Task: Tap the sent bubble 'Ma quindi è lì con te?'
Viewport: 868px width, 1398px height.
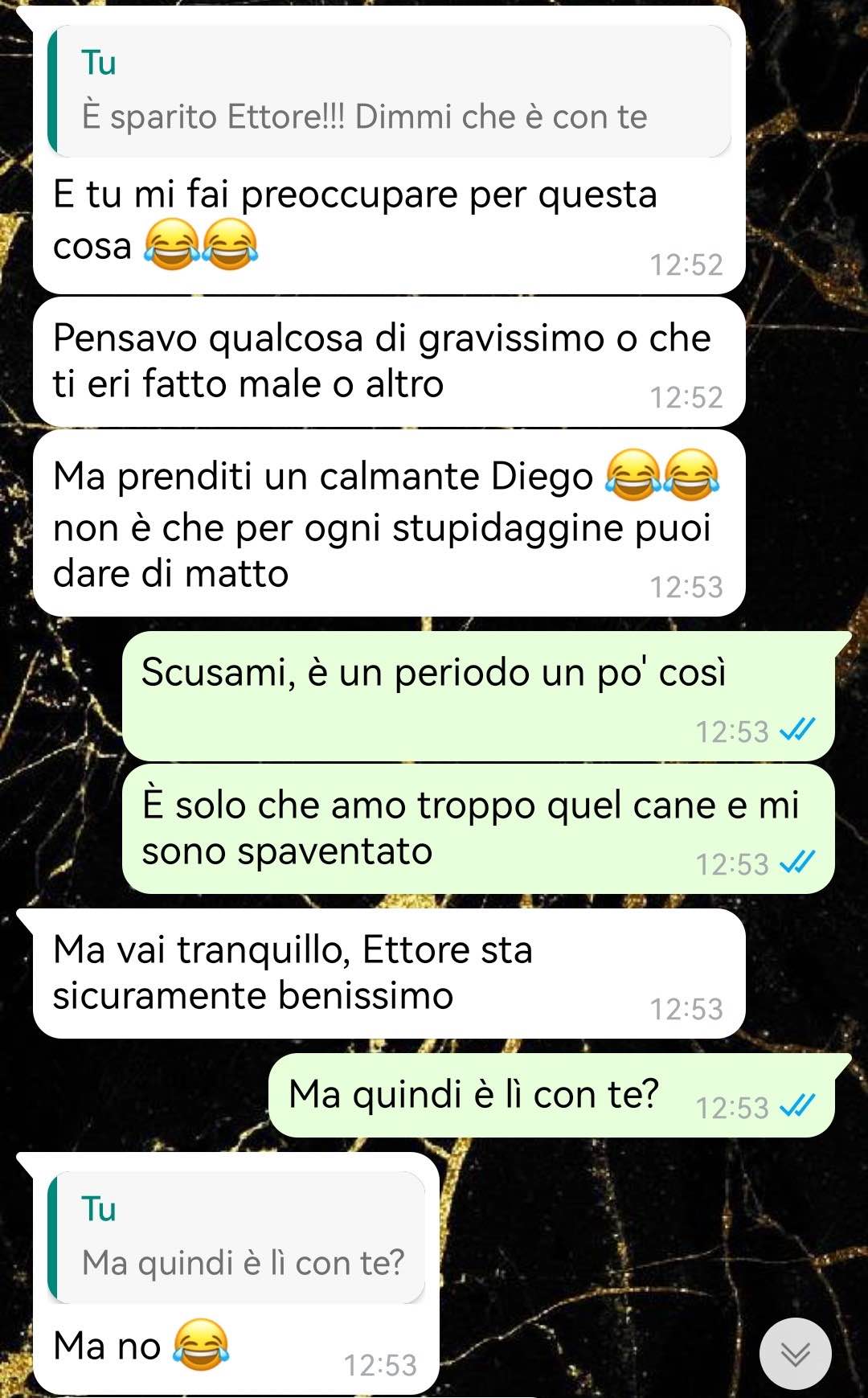Action: pyautogui.click(x=551, y=1095)
